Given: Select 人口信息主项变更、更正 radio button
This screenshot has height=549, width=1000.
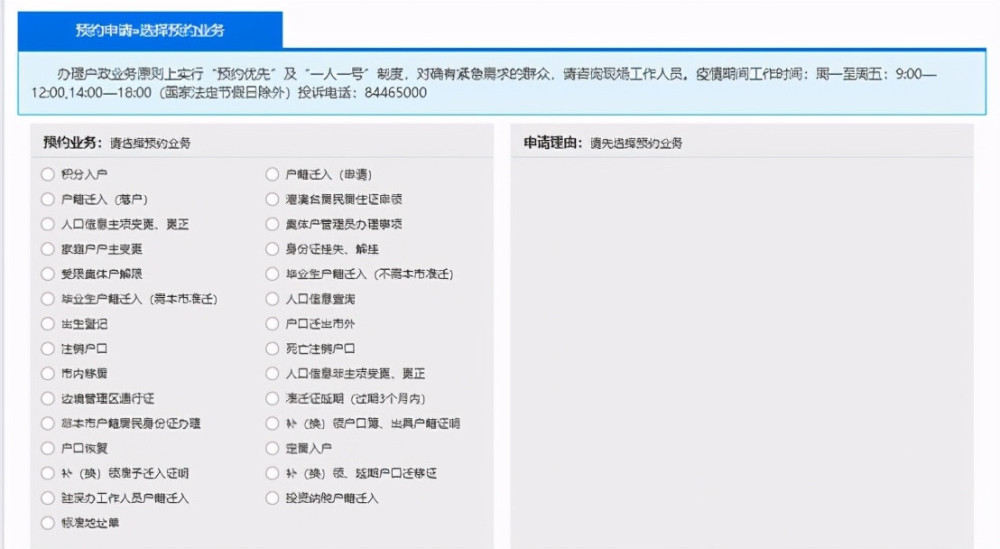Looking at the screenshot, I should [48, 224].
